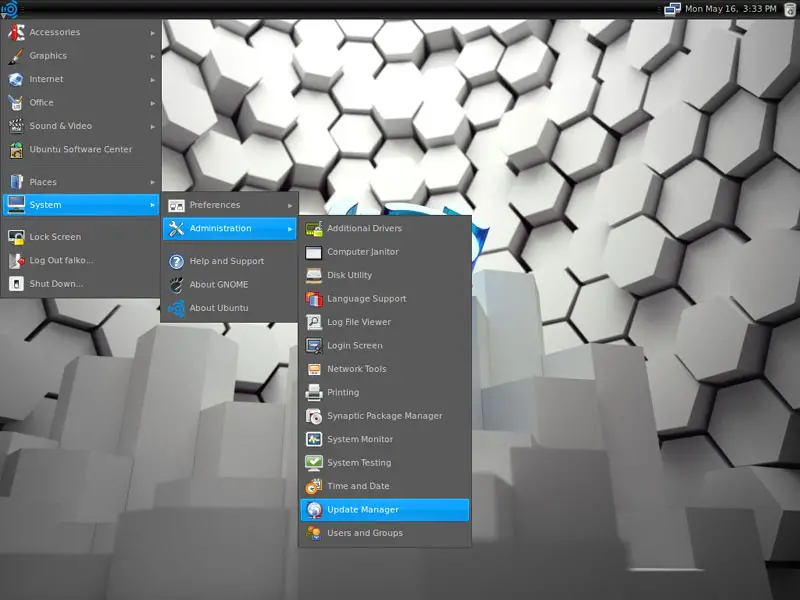Click the Places folder icon

[x=16, y=182]
